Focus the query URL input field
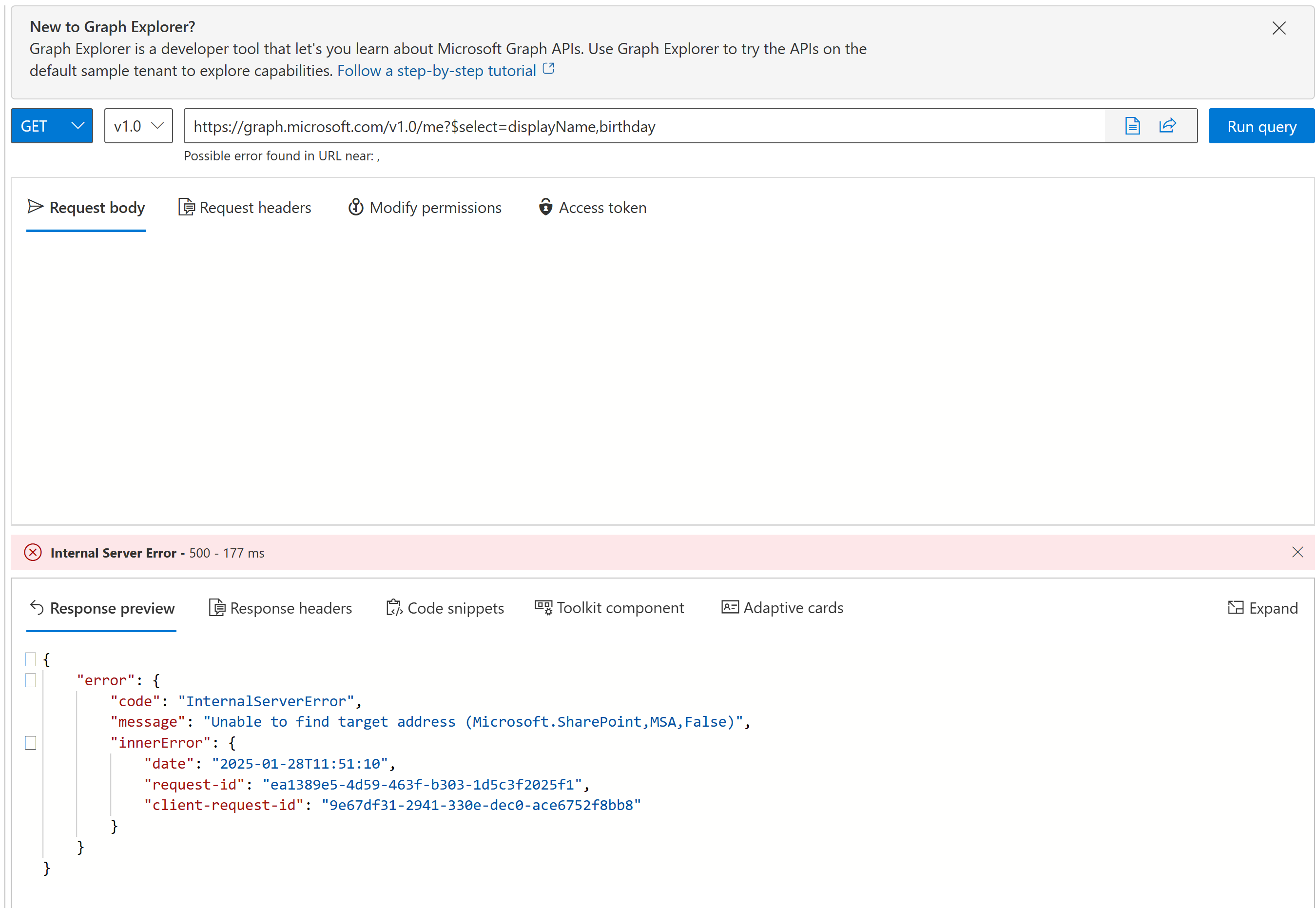This screenshot has height=908, width=1316. pos(644,126)
